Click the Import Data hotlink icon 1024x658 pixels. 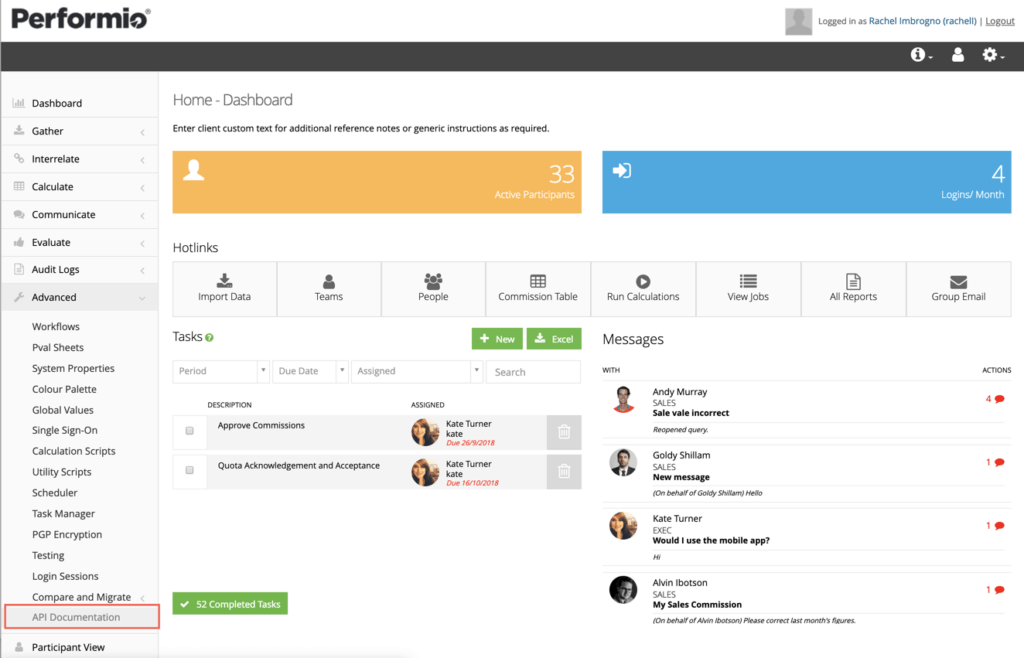point(224,281)
